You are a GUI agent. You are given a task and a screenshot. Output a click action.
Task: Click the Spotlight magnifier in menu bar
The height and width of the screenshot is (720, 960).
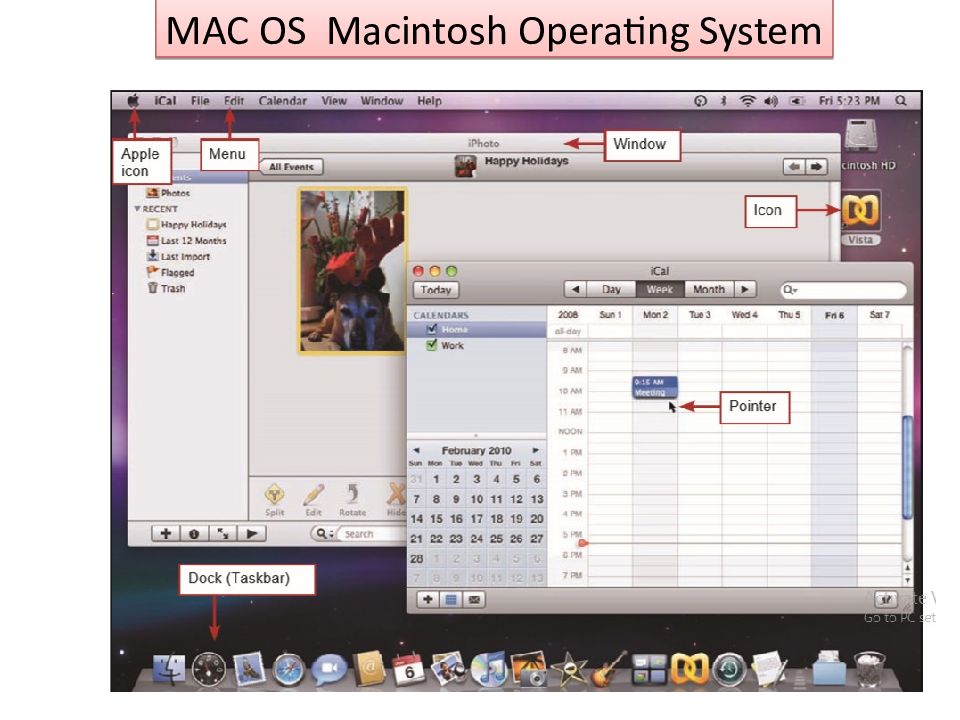pos(901,101)
